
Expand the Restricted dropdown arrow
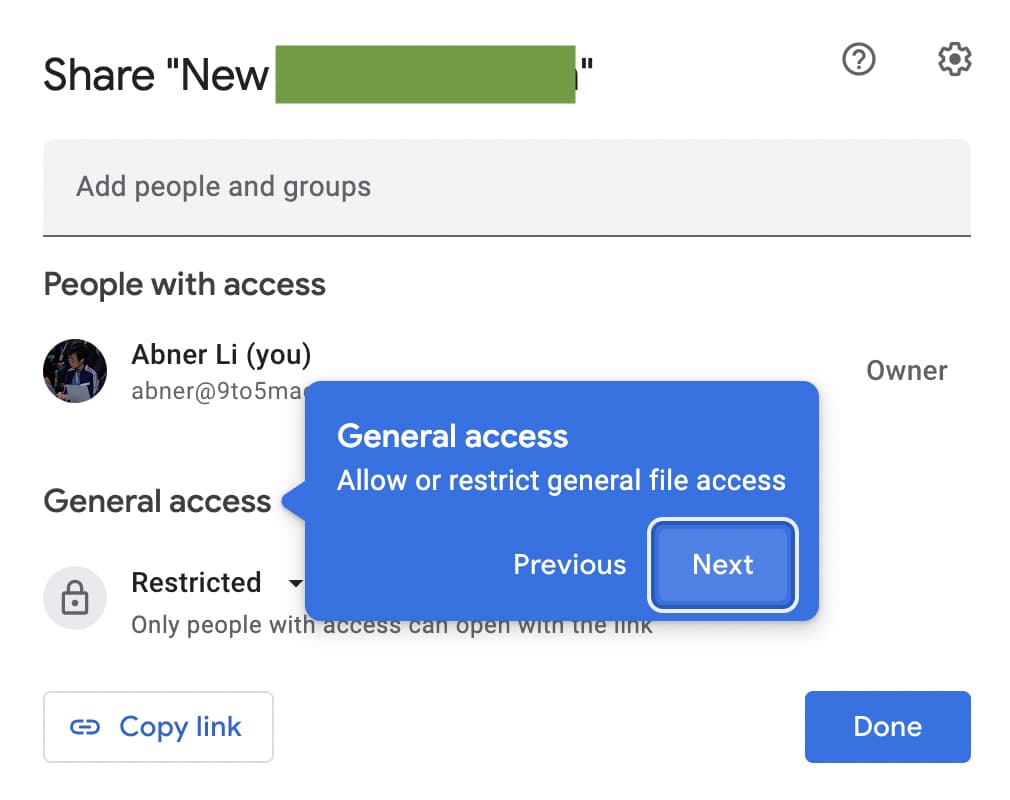295,583
